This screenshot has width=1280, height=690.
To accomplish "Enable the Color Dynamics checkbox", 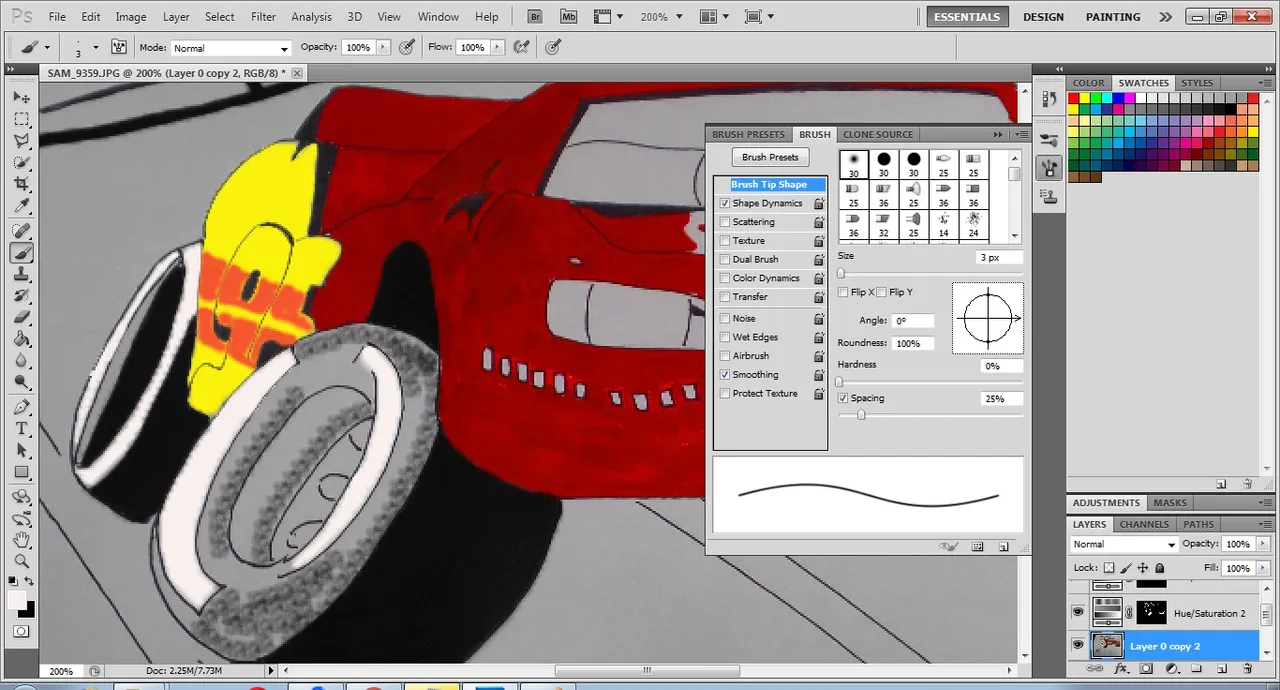I will (725, 278).
